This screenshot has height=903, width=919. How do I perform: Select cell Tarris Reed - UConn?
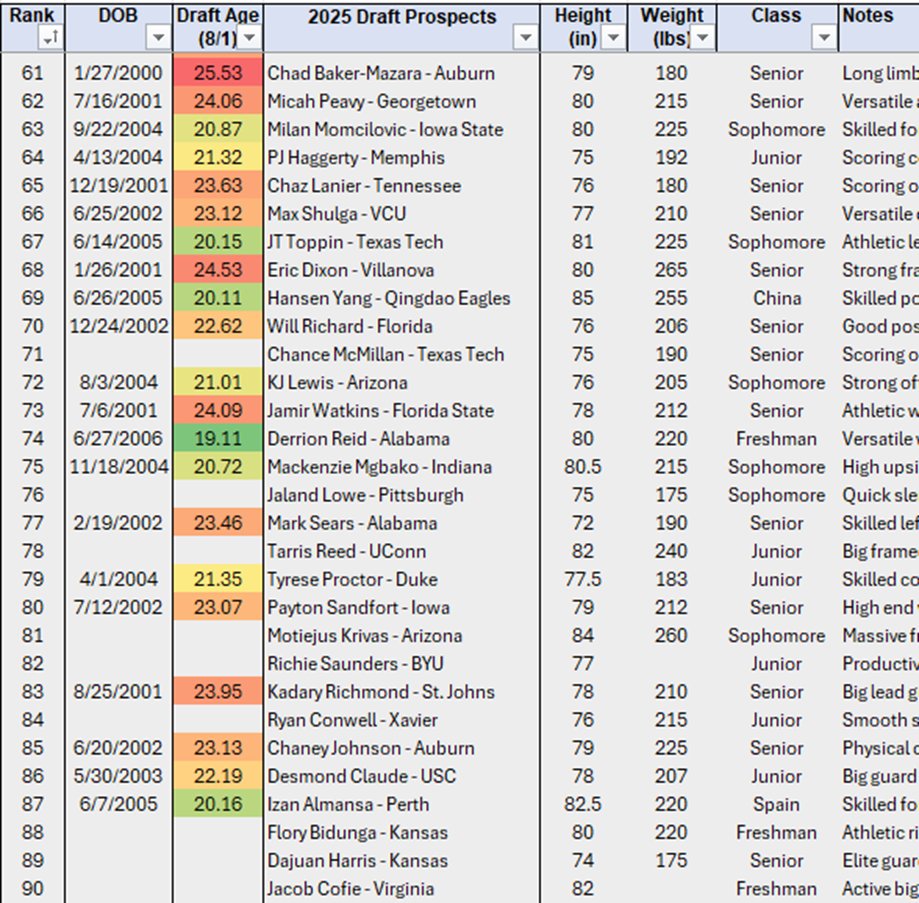point(401,551)
